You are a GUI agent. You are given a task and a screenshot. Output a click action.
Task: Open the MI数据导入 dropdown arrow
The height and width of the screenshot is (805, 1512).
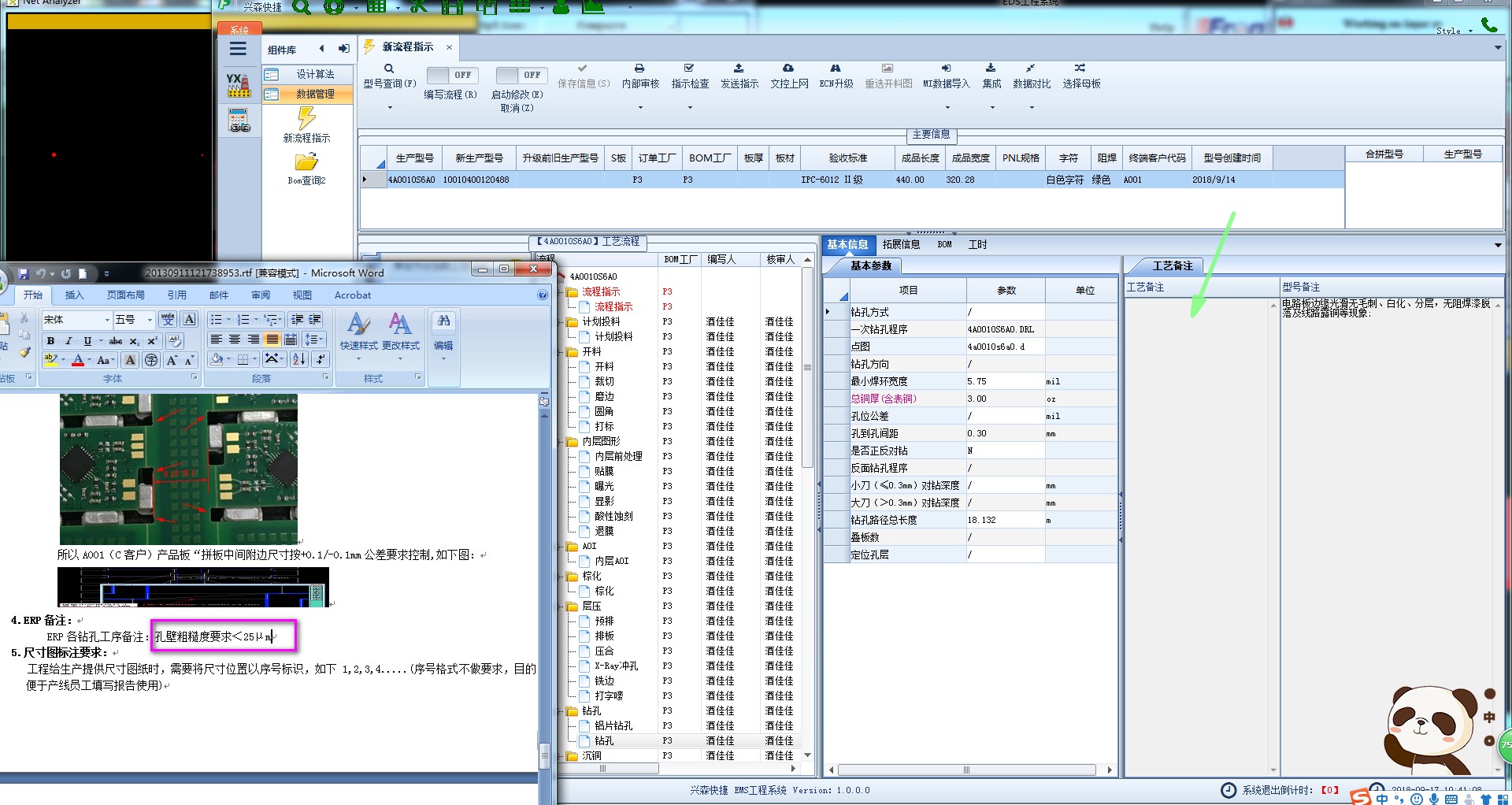[947, 108]
